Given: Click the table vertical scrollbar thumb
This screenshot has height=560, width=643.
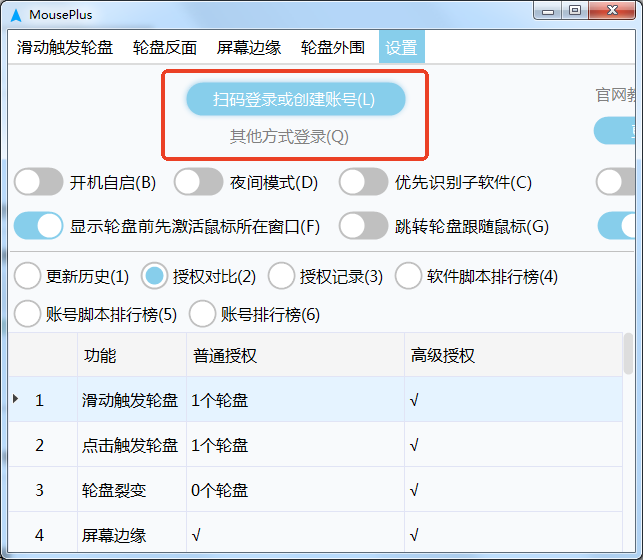Looking at the screenshot, I should tap(628, 354).
